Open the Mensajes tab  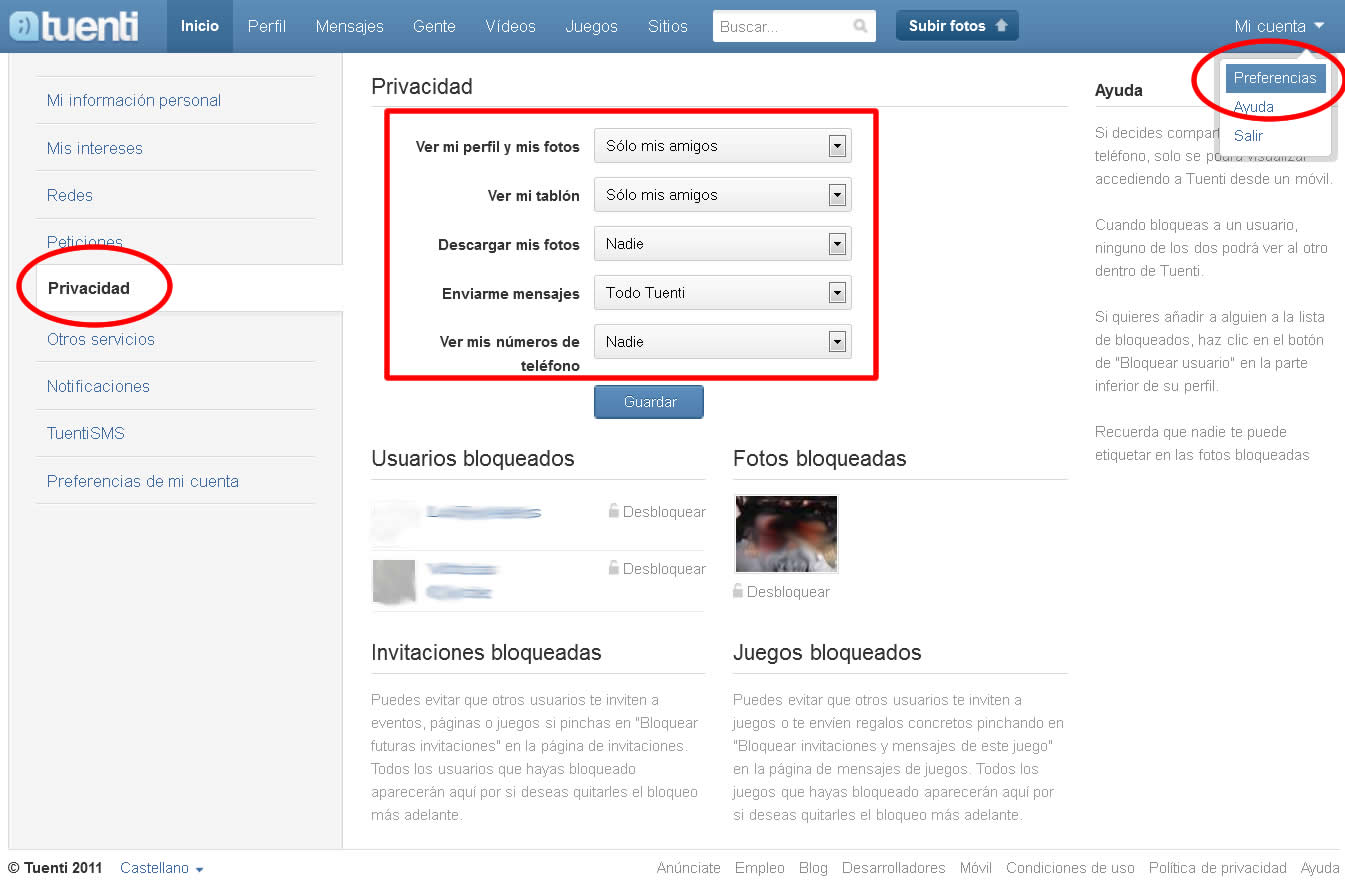tap(350, 26)
